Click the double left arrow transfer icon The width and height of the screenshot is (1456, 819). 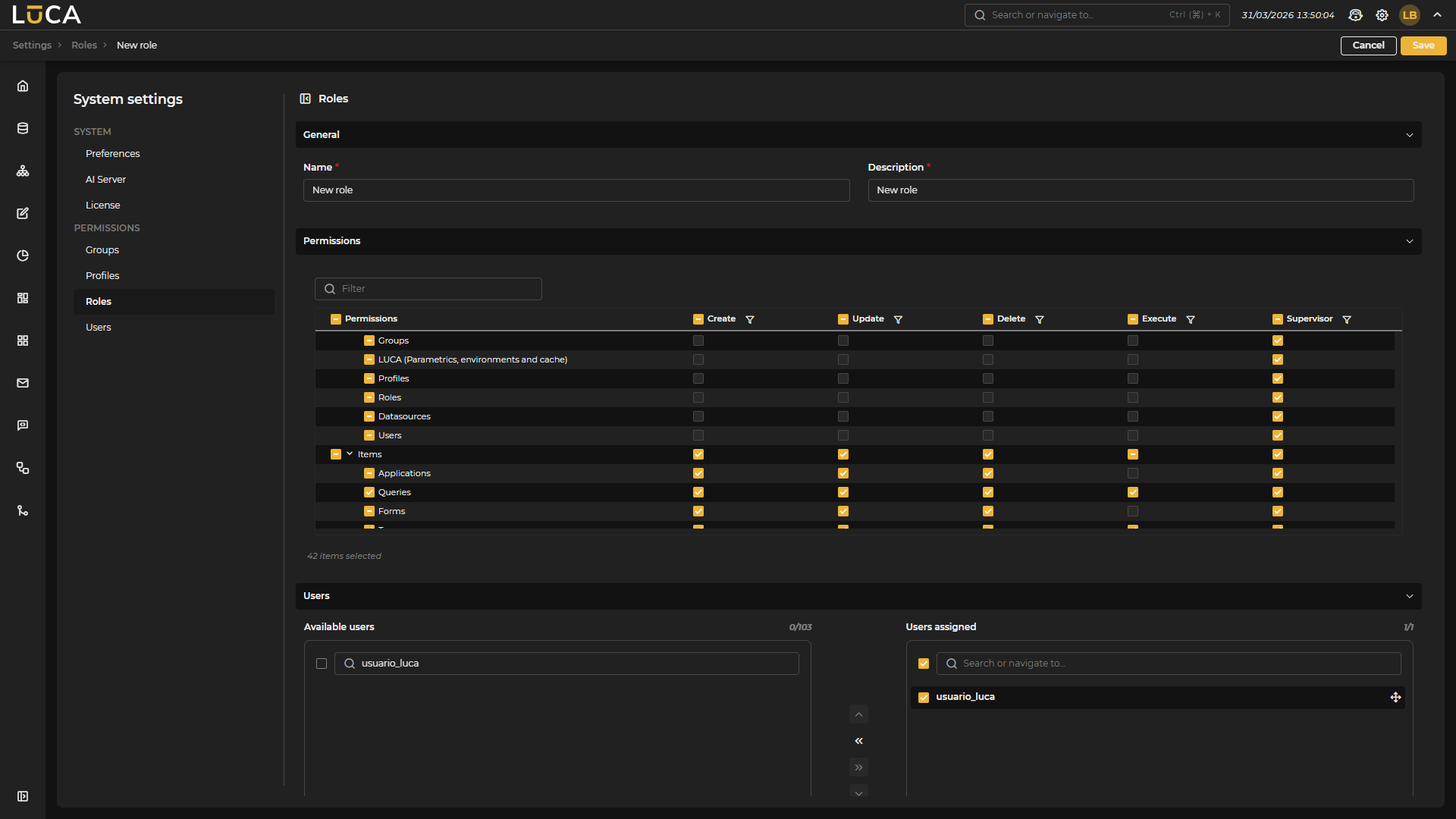[x=858, y=741]
